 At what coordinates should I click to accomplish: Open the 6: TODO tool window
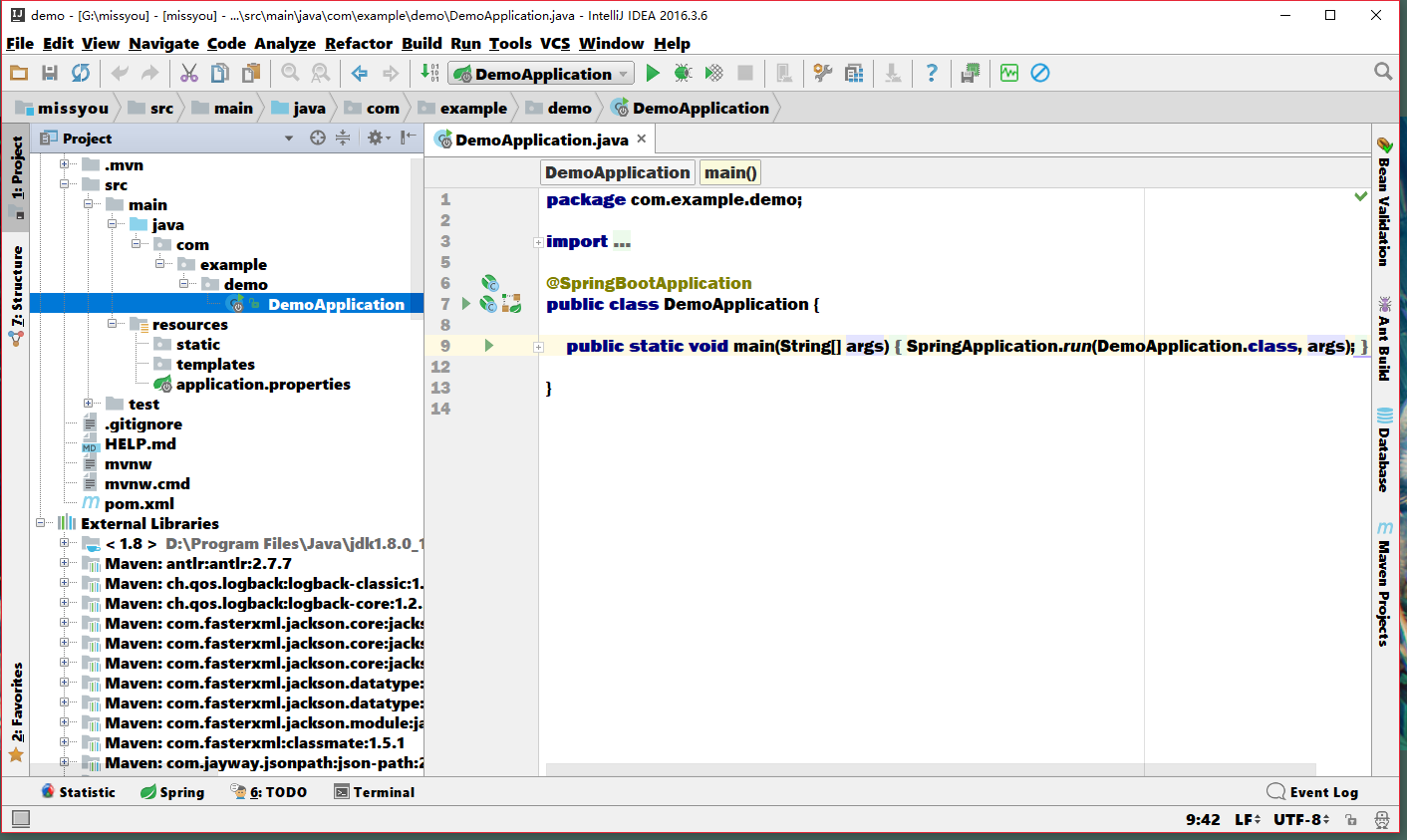pyautogui.click(x=269, y=792)
